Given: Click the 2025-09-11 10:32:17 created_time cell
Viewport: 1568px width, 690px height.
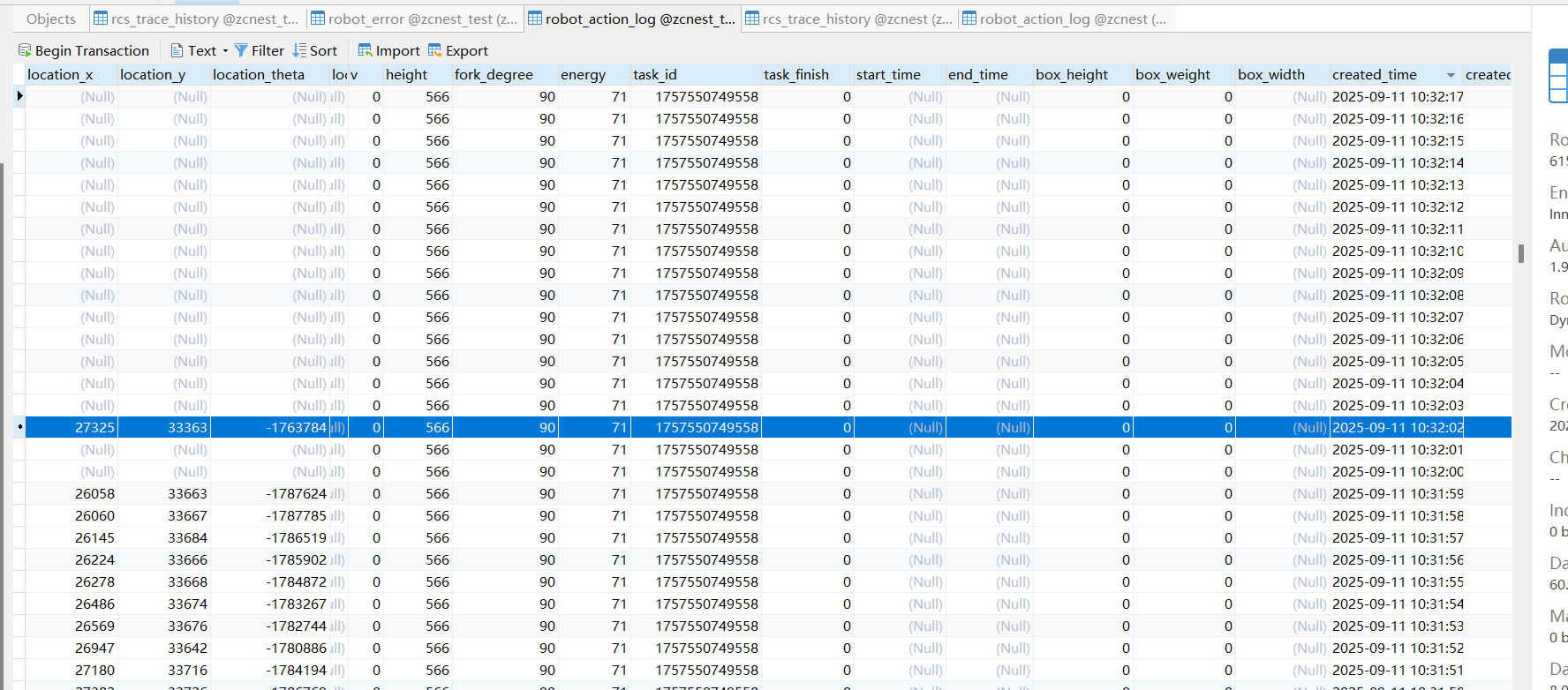Looking at the screenshot, I should point(1397,97).
